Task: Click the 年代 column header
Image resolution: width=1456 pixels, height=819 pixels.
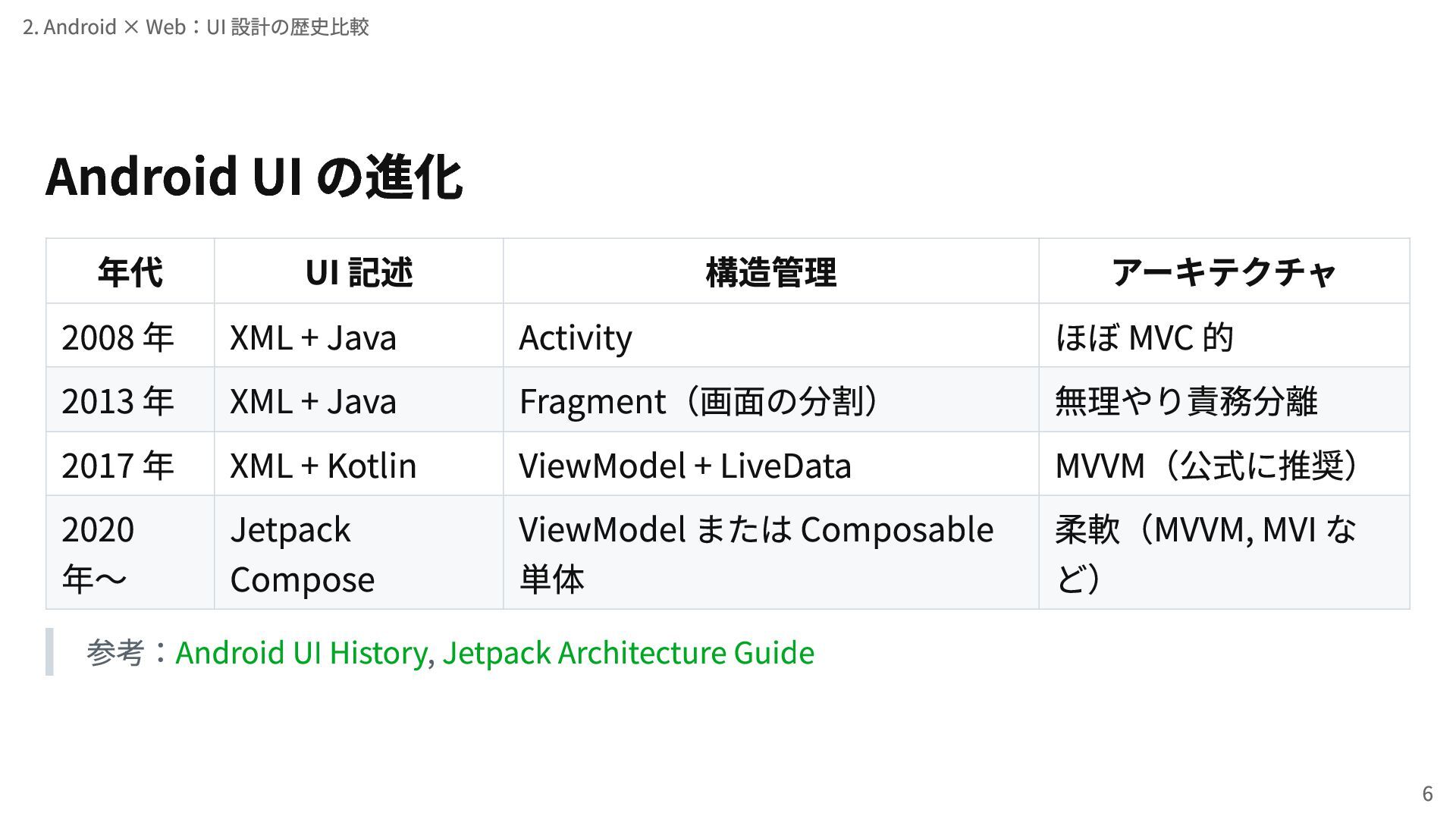Action: click(130, 272)
